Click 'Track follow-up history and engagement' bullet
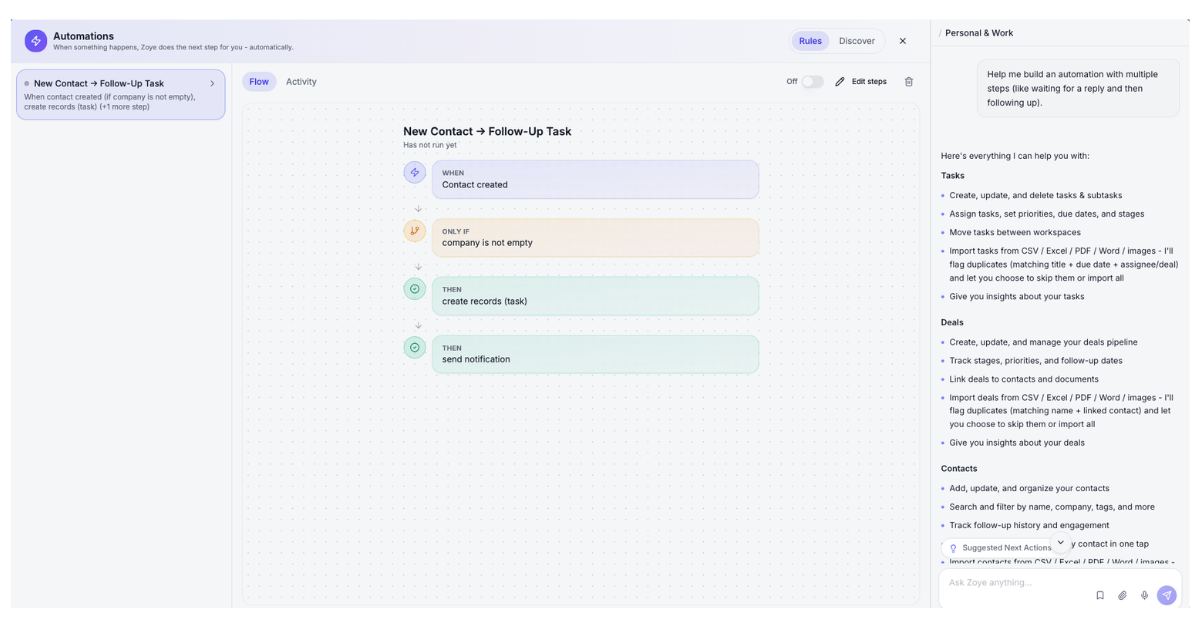This screenshot has width=1200, height=628. click(x=1029, y=525)
